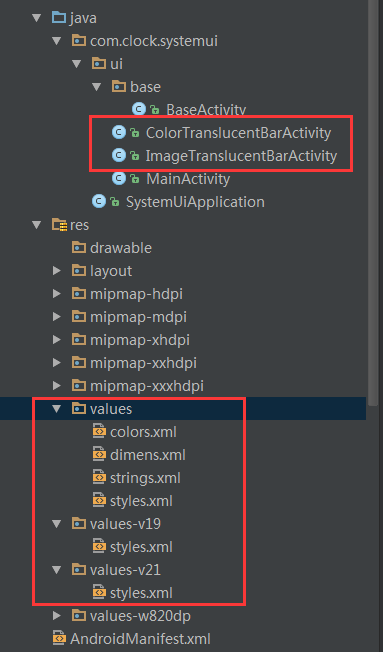Click the ColorTranslucentBarActivity class icon
This screenshot has height=652, width=383.
[119, 133]
